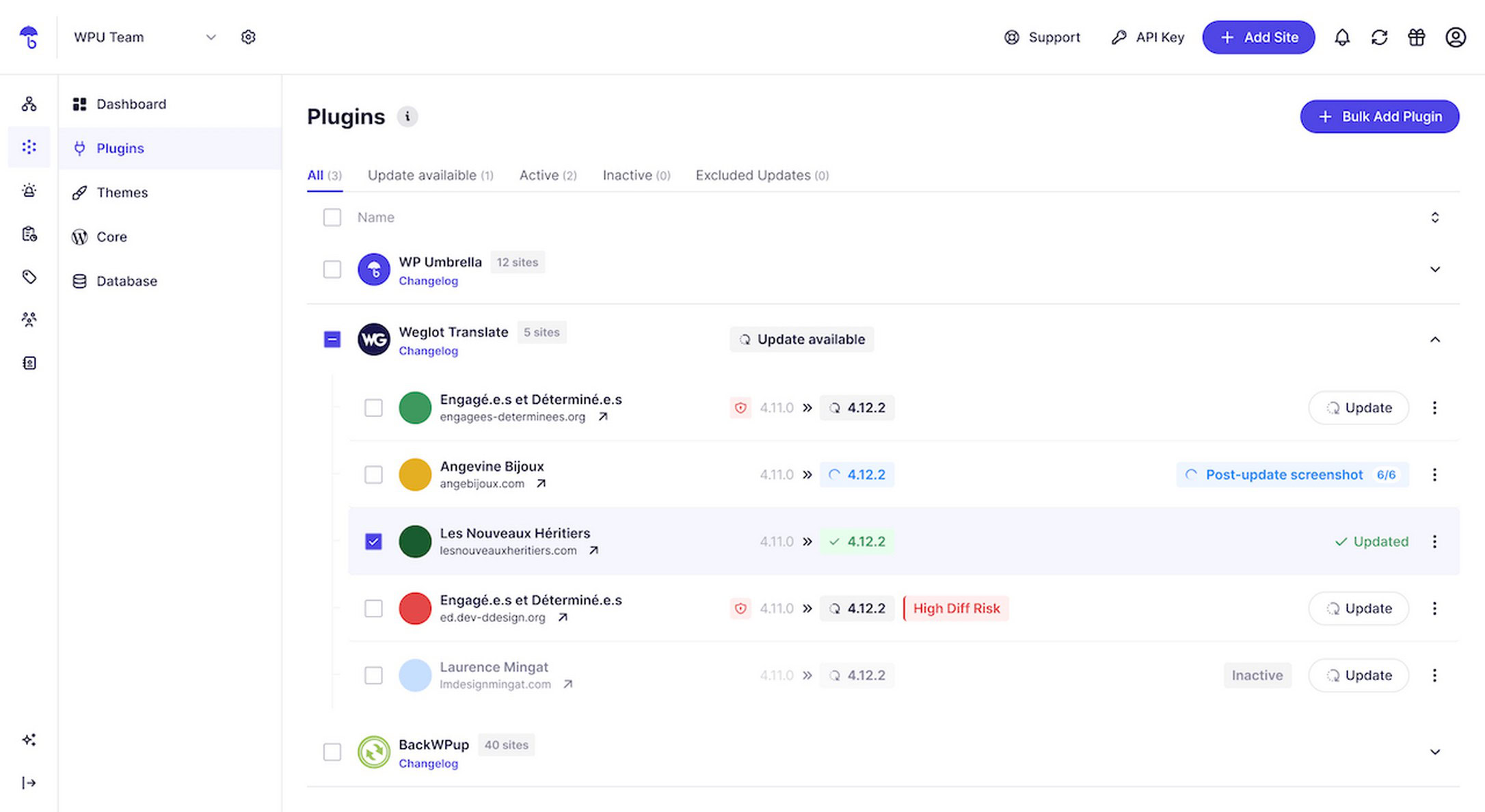Expand the sidebar with arrow icon
This screenshot has height=812, width=1485.
(x=29, y=783)
